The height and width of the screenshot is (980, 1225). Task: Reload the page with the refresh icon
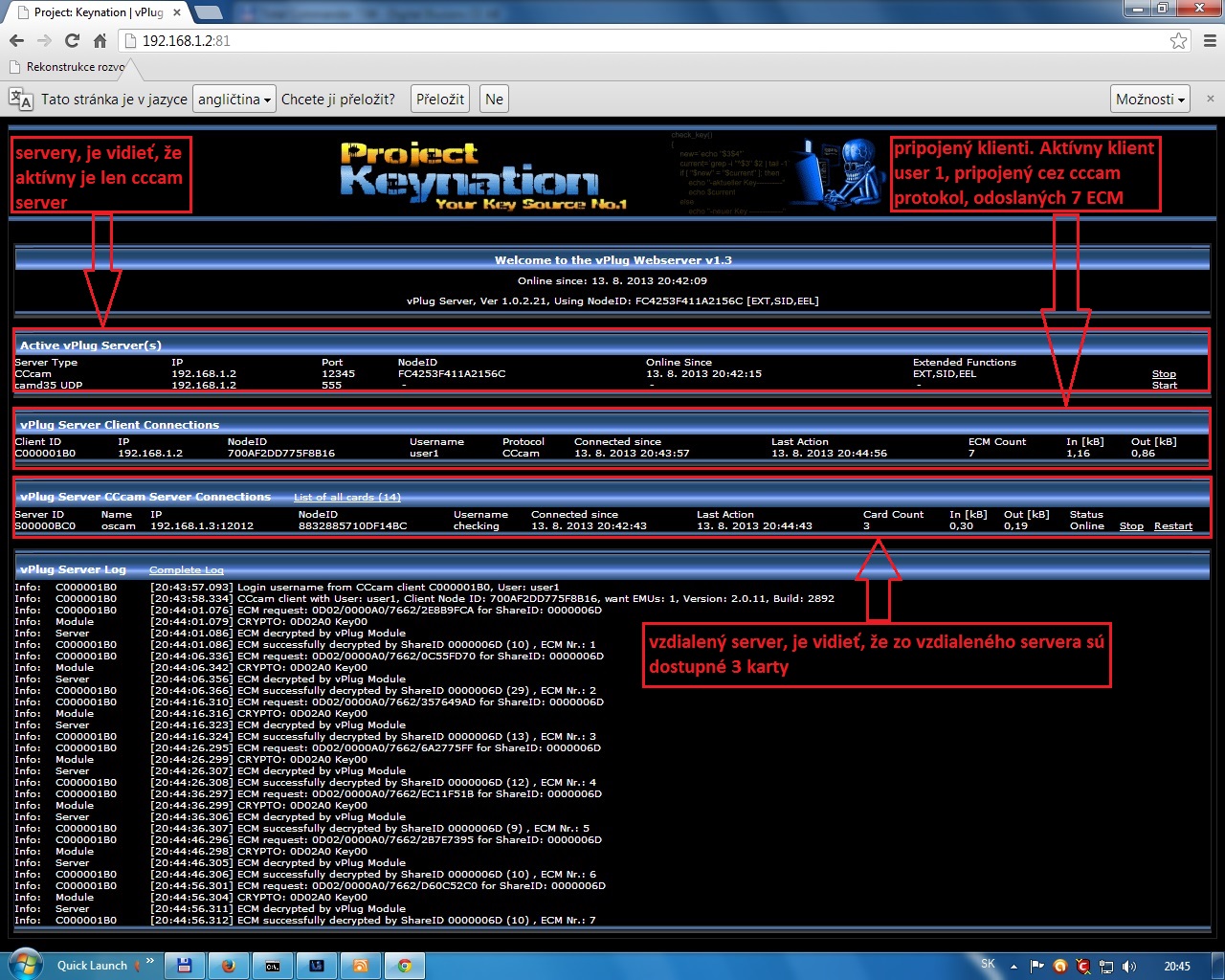(x=72, y=41)
